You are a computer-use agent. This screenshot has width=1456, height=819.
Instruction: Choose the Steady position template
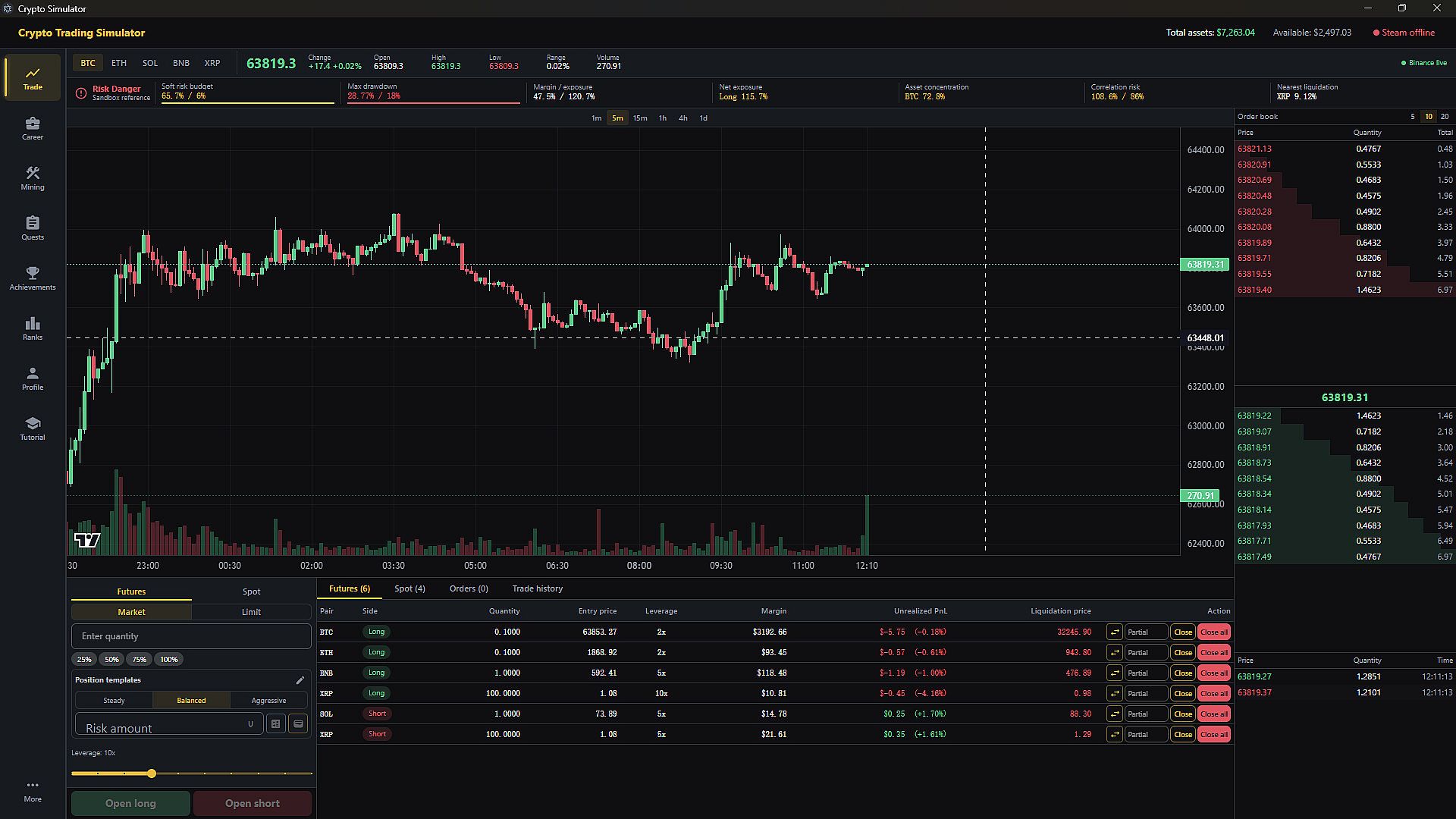click(x=114, y=701)
